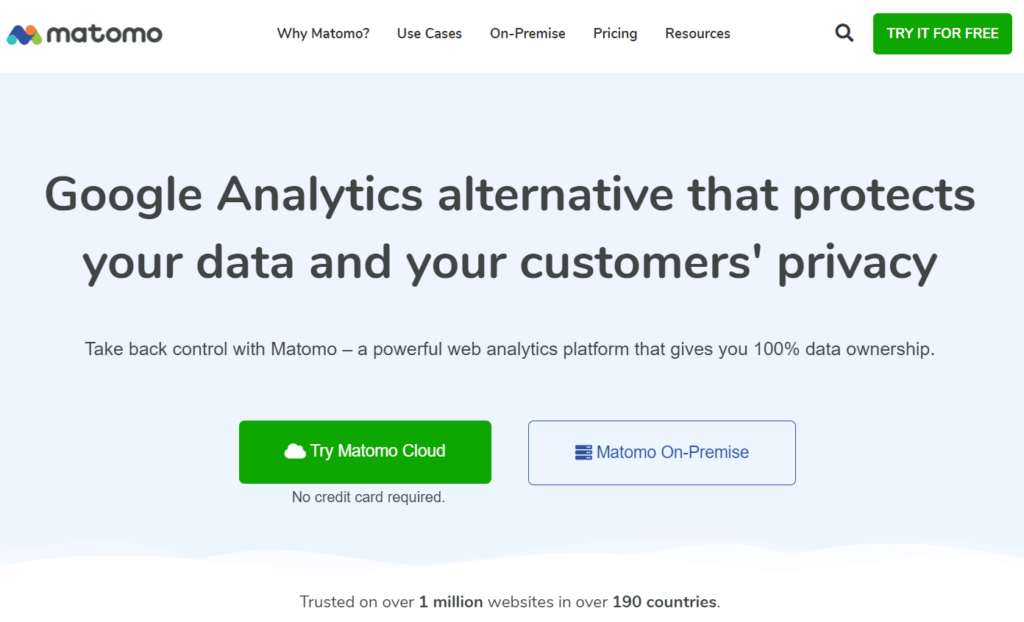This screenshot has width=1024, height=622.
Task: Open the search magnifier icon
Action: pos(844,33)
